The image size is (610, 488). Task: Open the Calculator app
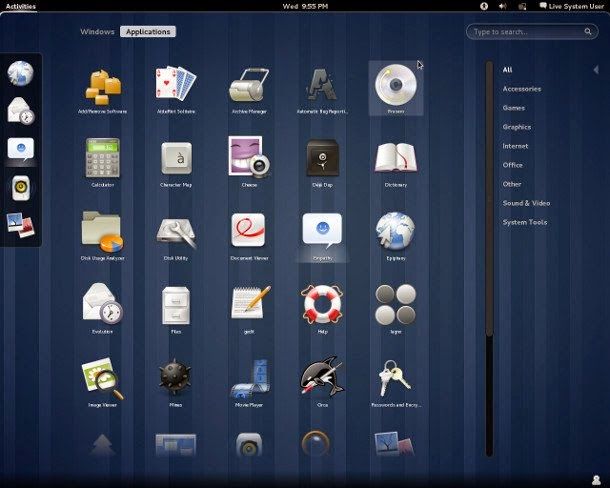[x=102, y=162]
